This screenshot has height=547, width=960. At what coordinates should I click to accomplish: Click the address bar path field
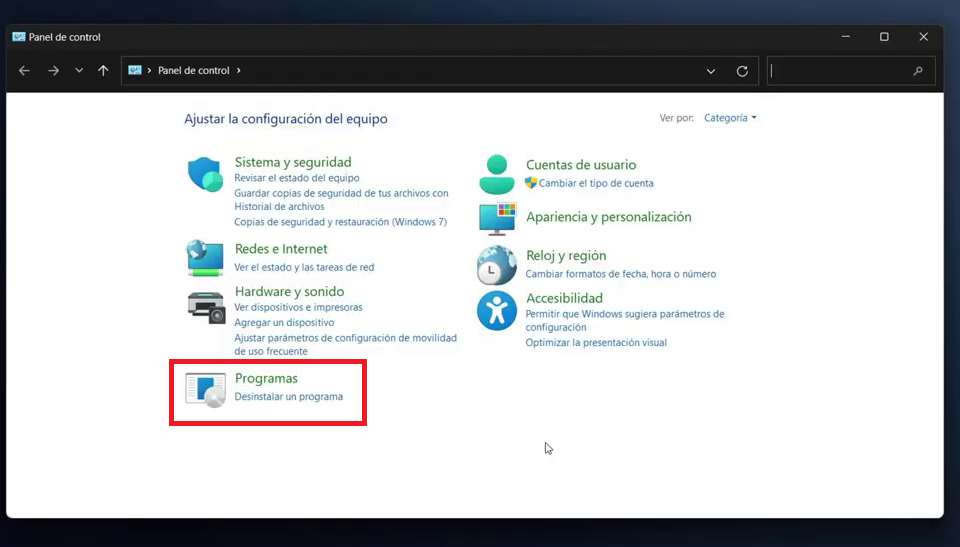(440, 71)
